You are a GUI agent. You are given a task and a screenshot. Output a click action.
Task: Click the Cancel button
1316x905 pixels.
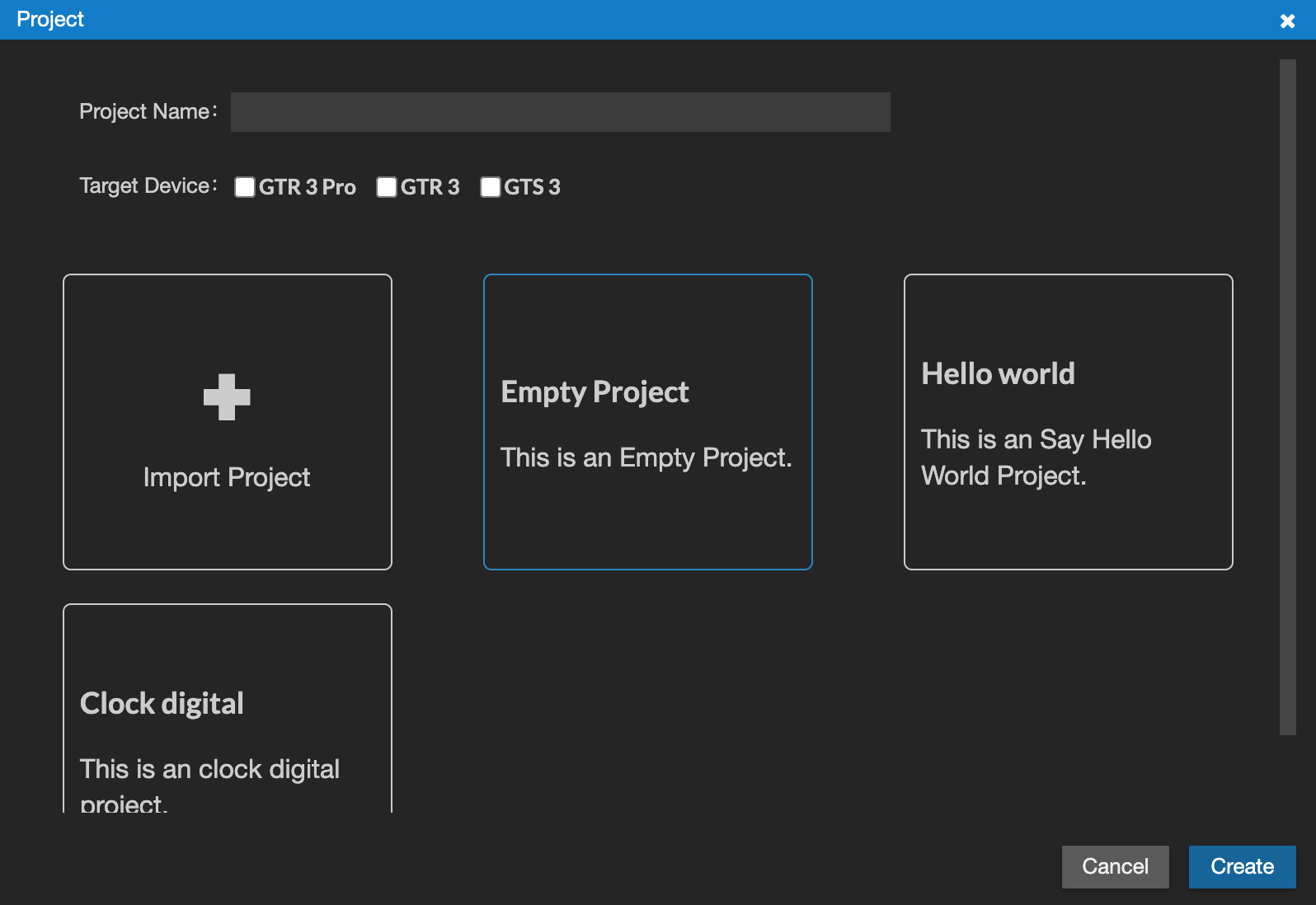[1115, 866]
